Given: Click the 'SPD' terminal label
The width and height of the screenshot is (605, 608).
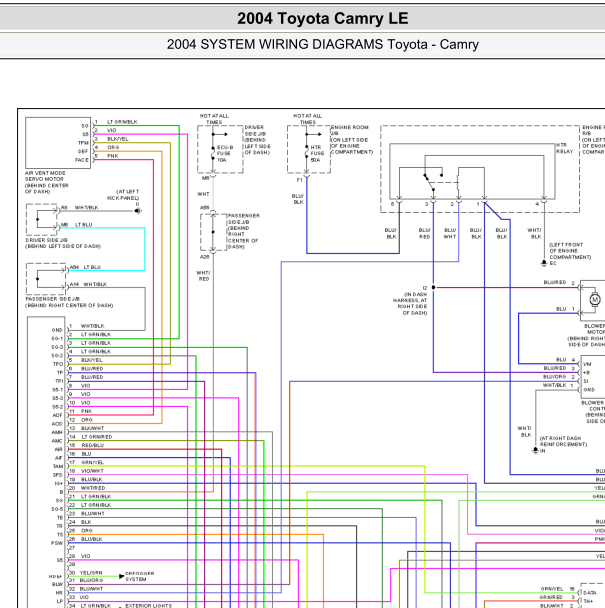Looking at the screenshot, I should (58, 475).
